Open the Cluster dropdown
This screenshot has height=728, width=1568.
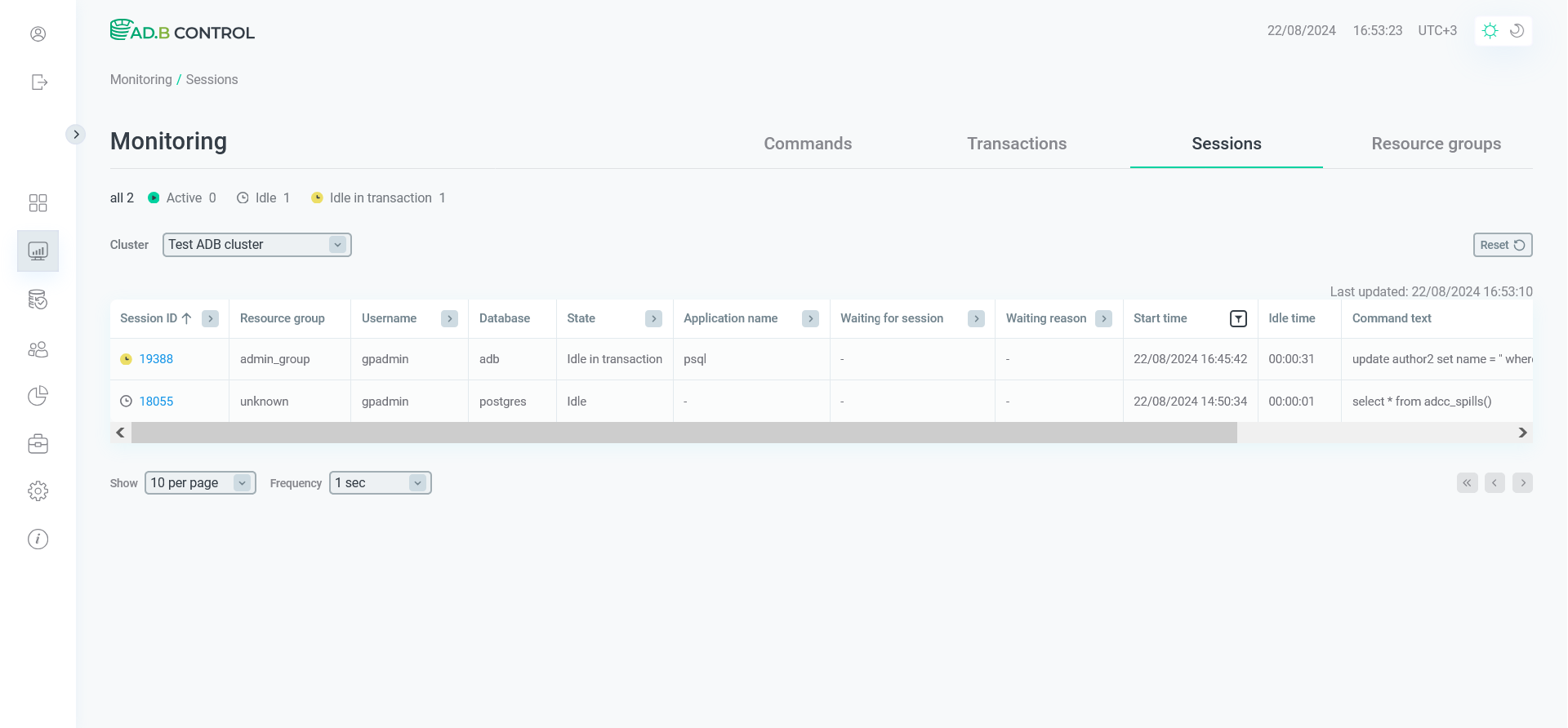pos(256,245)
